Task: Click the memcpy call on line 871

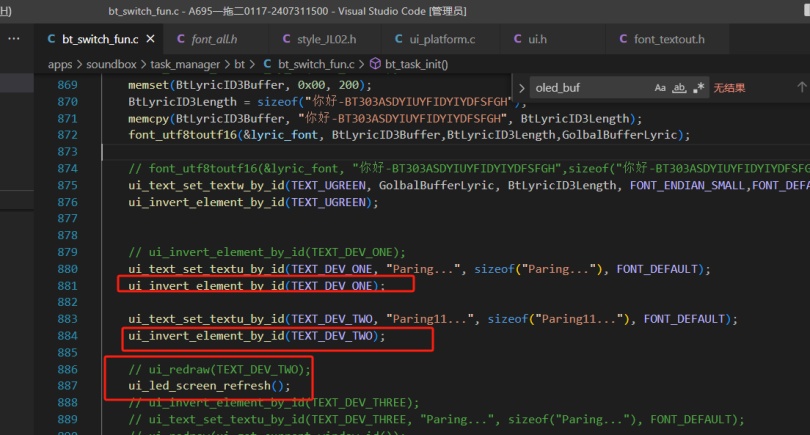Action: (385, 119)
